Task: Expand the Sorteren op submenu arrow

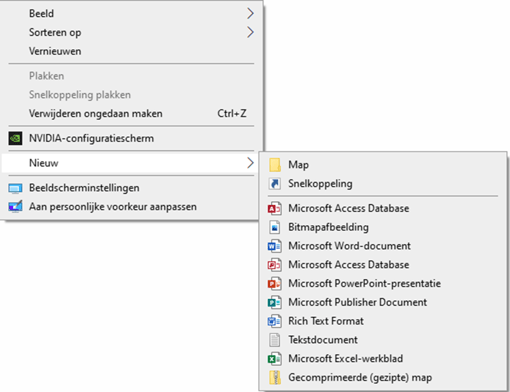Action: [250, 32]
